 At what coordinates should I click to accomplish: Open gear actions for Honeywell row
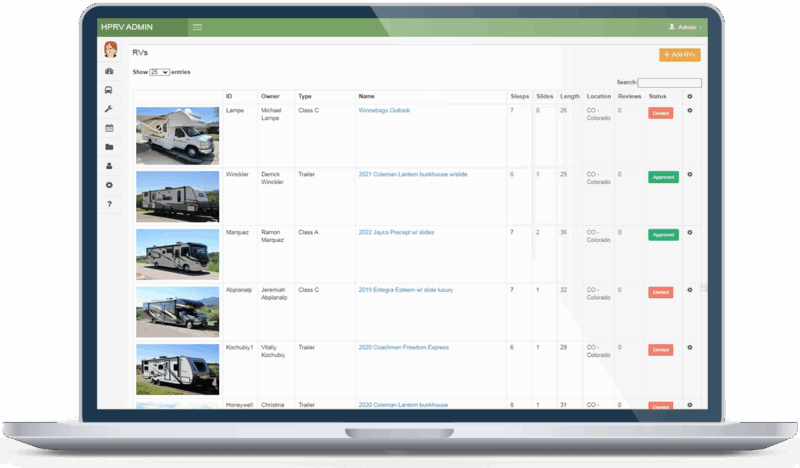pyautogui.click(x=690, y=405)
